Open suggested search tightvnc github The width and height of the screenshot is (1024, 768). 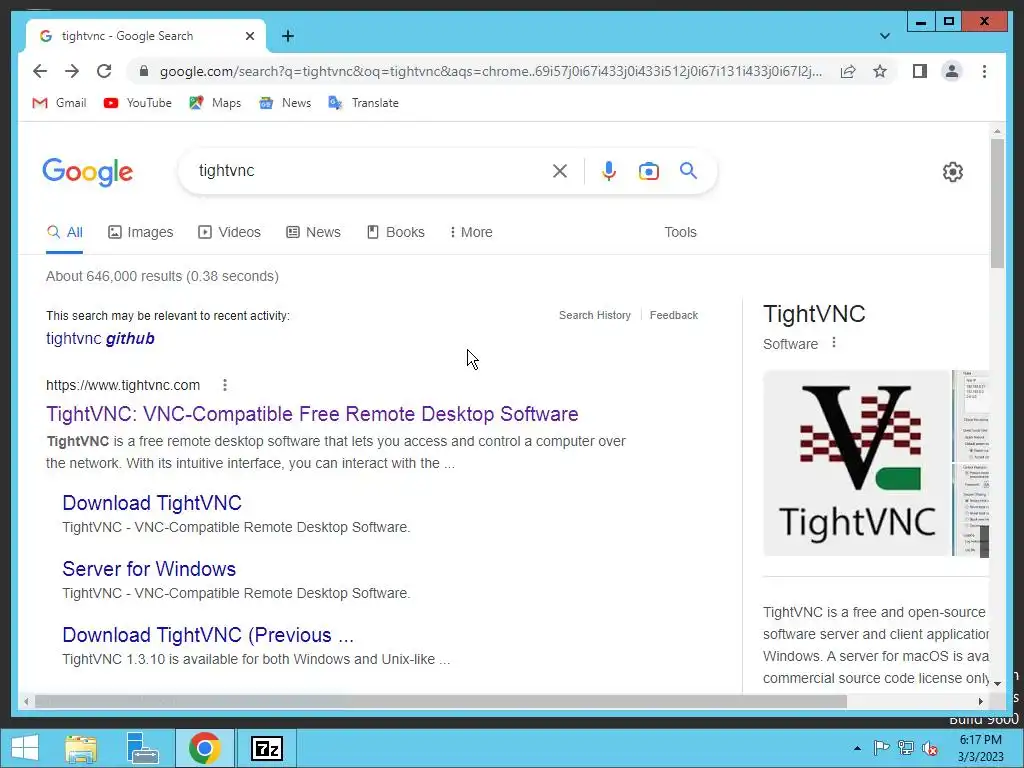pos(100,339)
